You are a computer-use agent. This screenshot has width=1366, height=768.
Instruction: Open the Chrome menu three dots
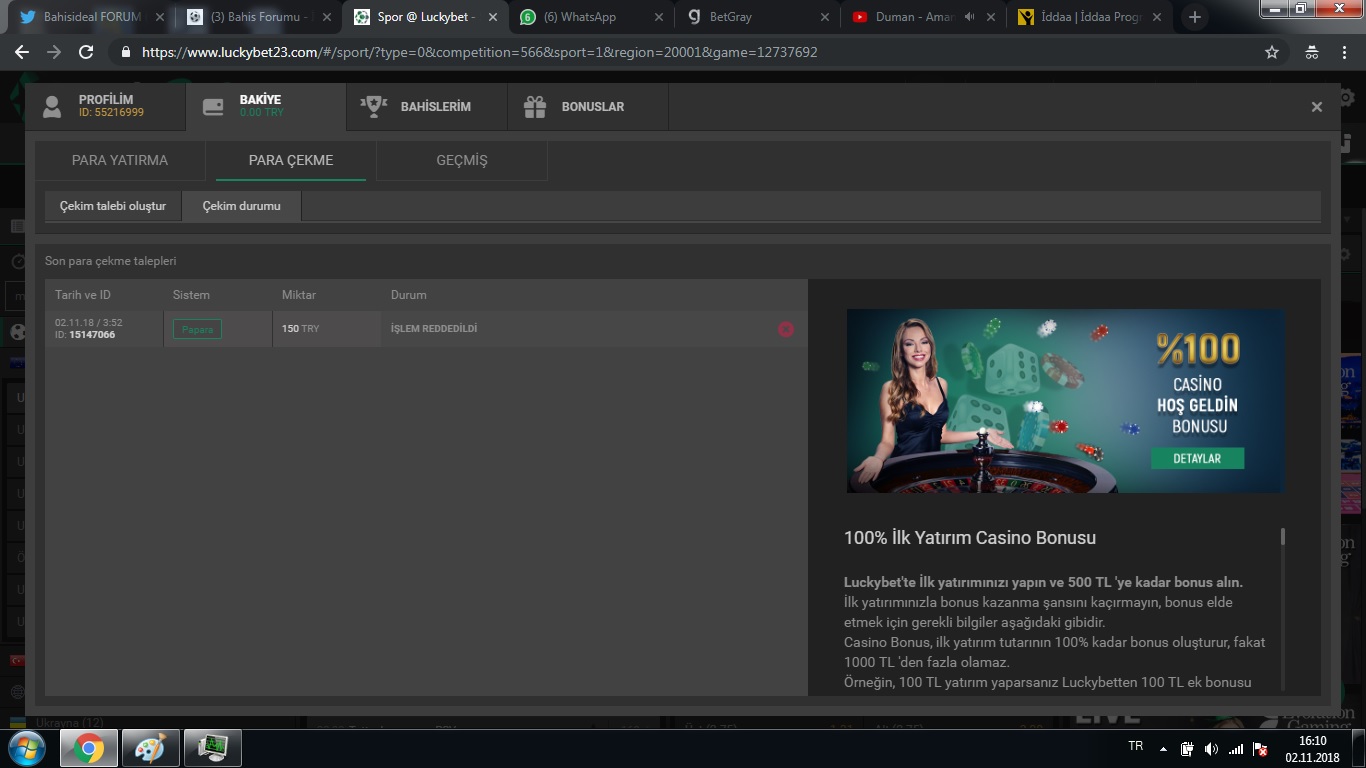click(1346, 52)
